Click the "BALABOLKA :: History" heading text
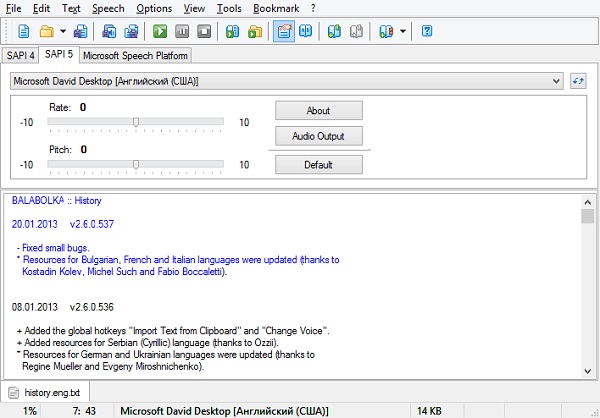This screenshot has width=600, height=418. coord(57,201)
